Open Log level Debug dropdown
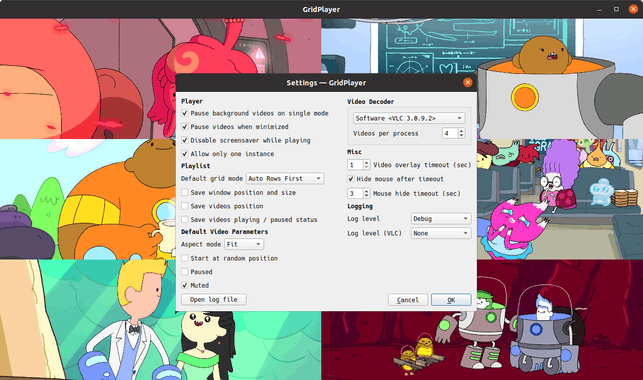Image resolution: width=643 pixels, height=380 pixels. tap(441, 218)
